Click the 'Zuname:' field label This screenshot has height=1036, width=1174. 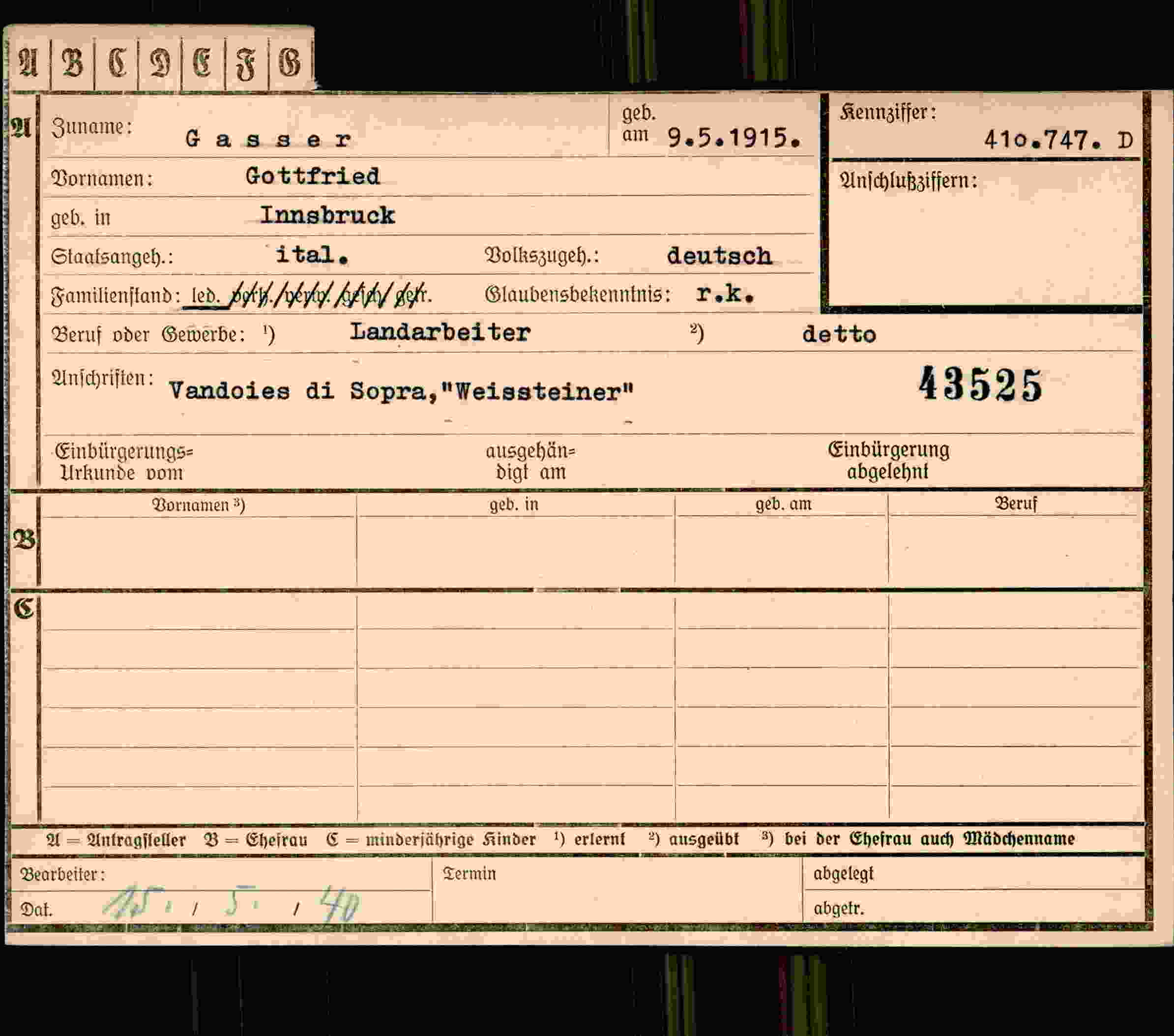point(92,127)
